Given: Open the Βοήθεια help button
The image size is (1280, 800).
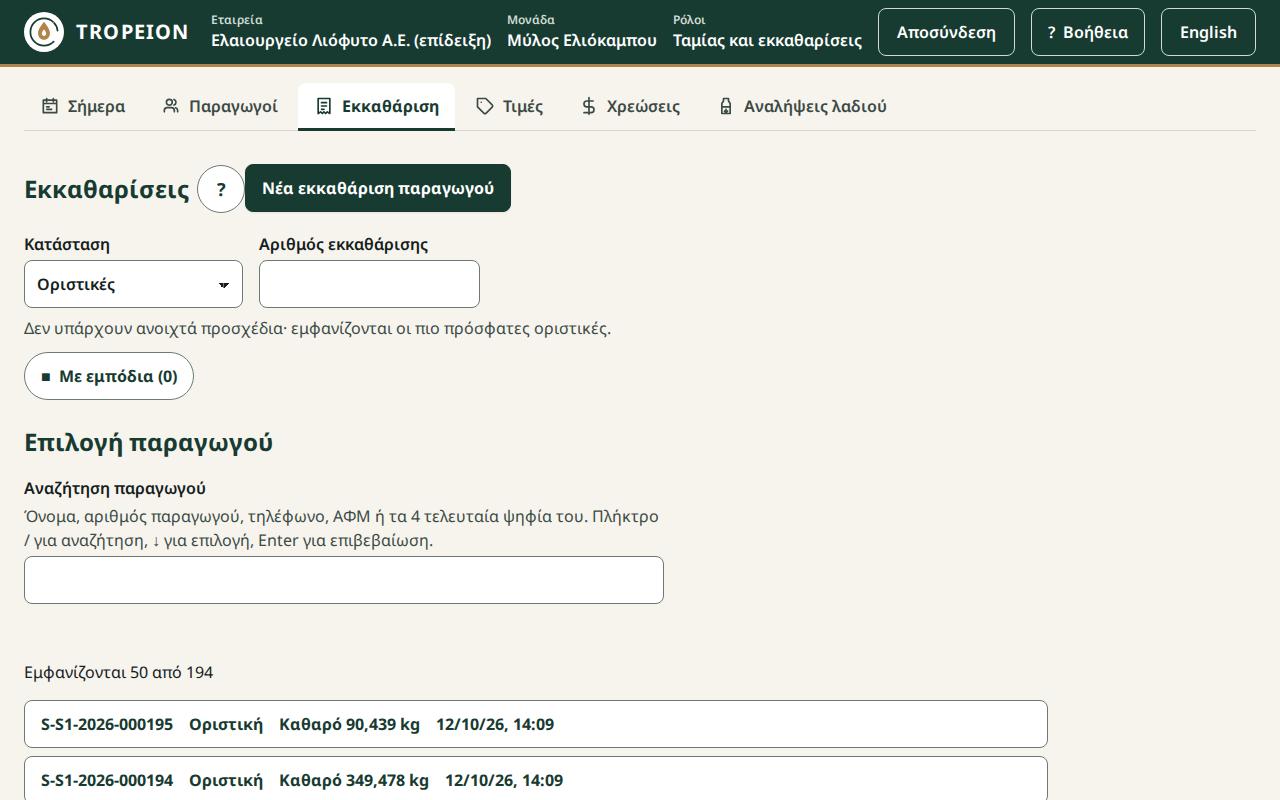Looking at the screenshot, I should [x=1087, y=32].
